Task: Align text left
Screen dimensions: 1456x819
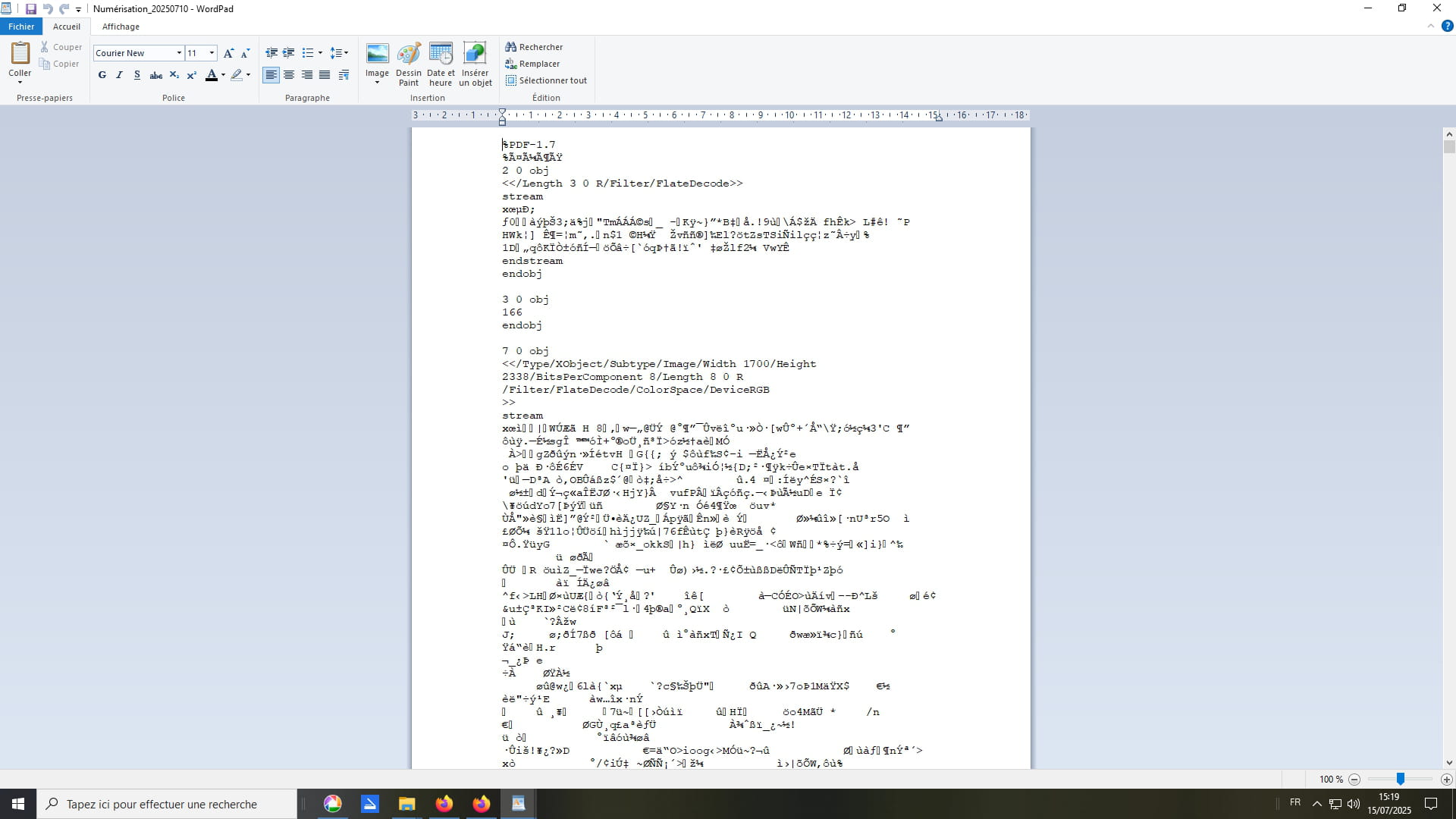Action: coord(271,75)
